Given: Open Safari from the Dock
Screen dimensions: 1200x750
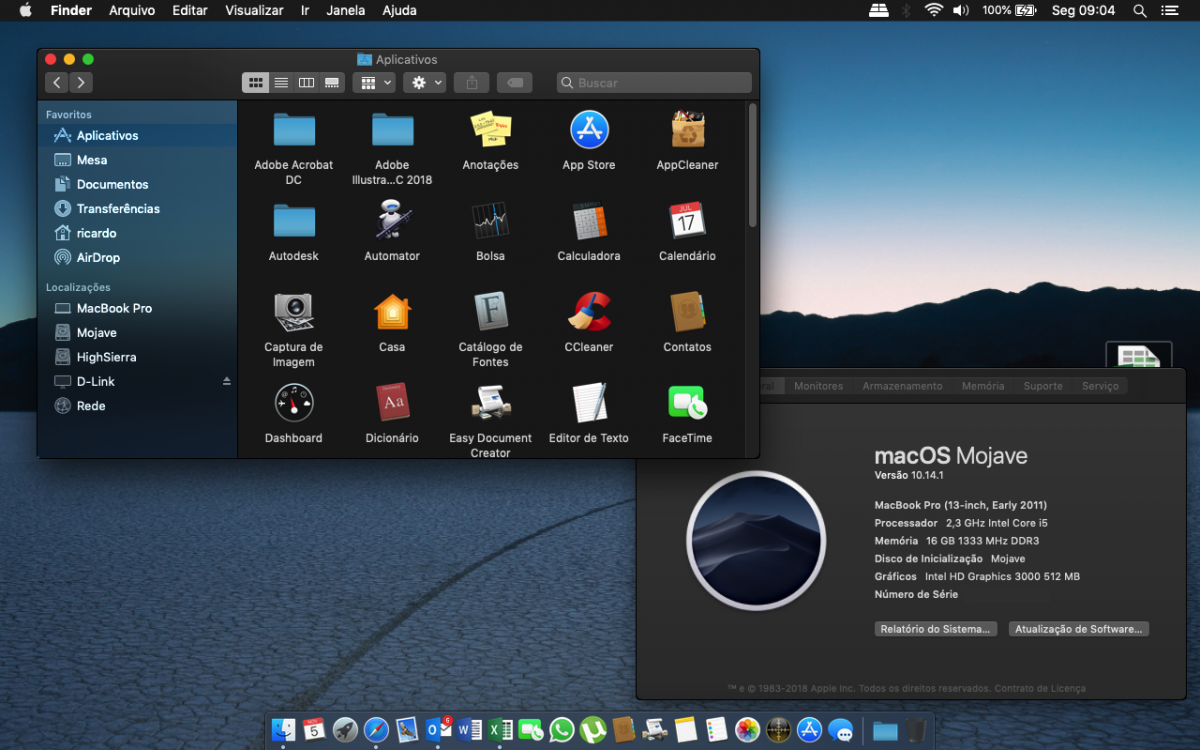Looking at the screenshot, I should tap(376, 730).
